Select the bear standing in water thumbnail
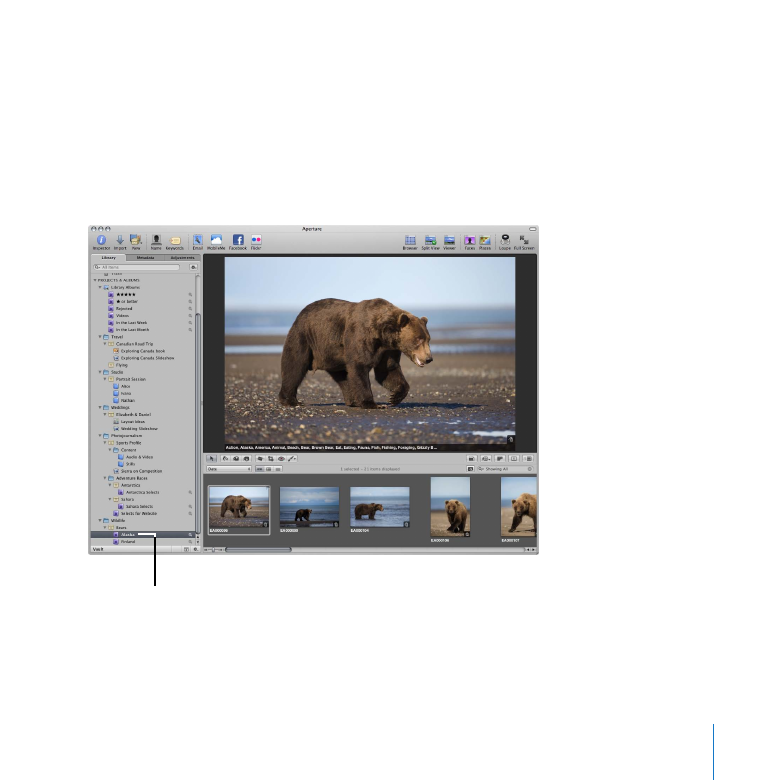 380,507
